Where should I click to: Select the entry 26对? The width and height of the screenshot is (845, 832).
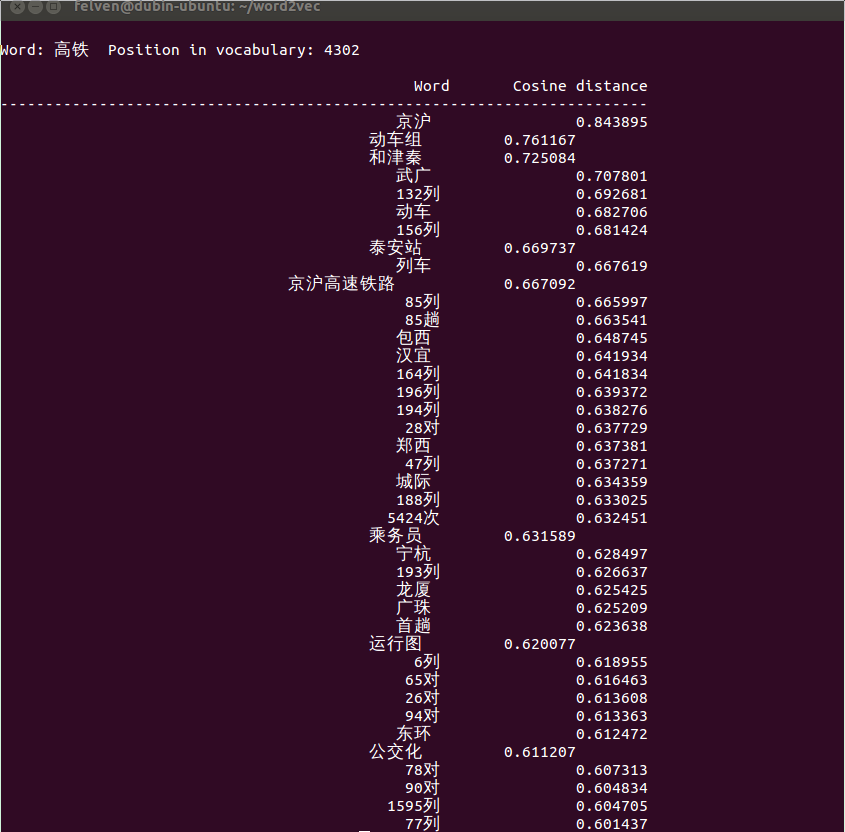click(422, 698)
